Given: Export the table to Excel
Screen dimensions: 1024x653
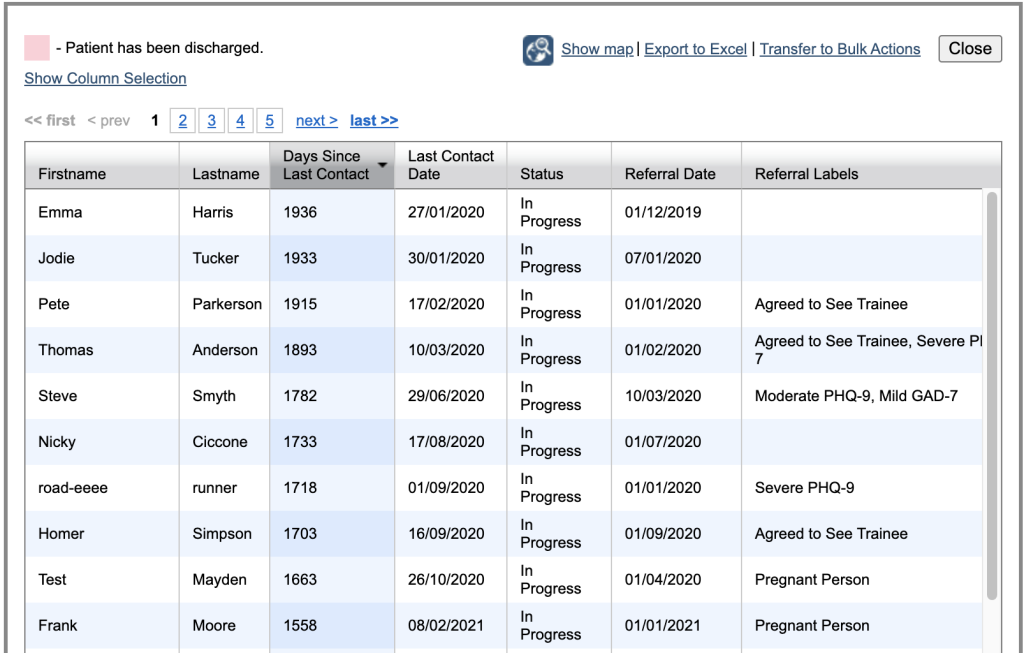Looking at the screenshot, I should pos(695,49).
